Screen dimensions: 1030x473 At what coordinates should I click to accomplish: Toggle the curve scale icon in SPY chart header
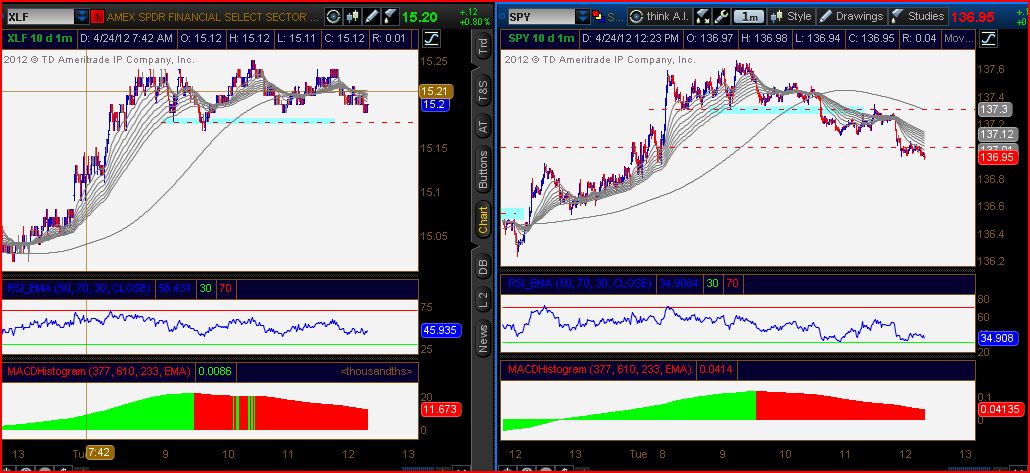987,39
